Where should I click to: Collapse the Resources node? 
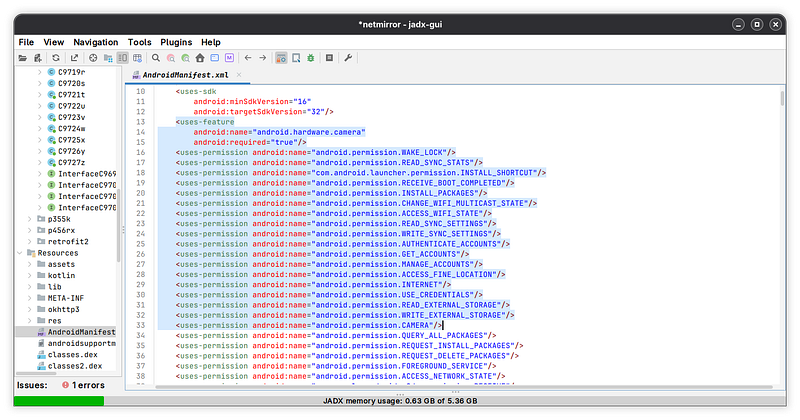click(19, 253)
